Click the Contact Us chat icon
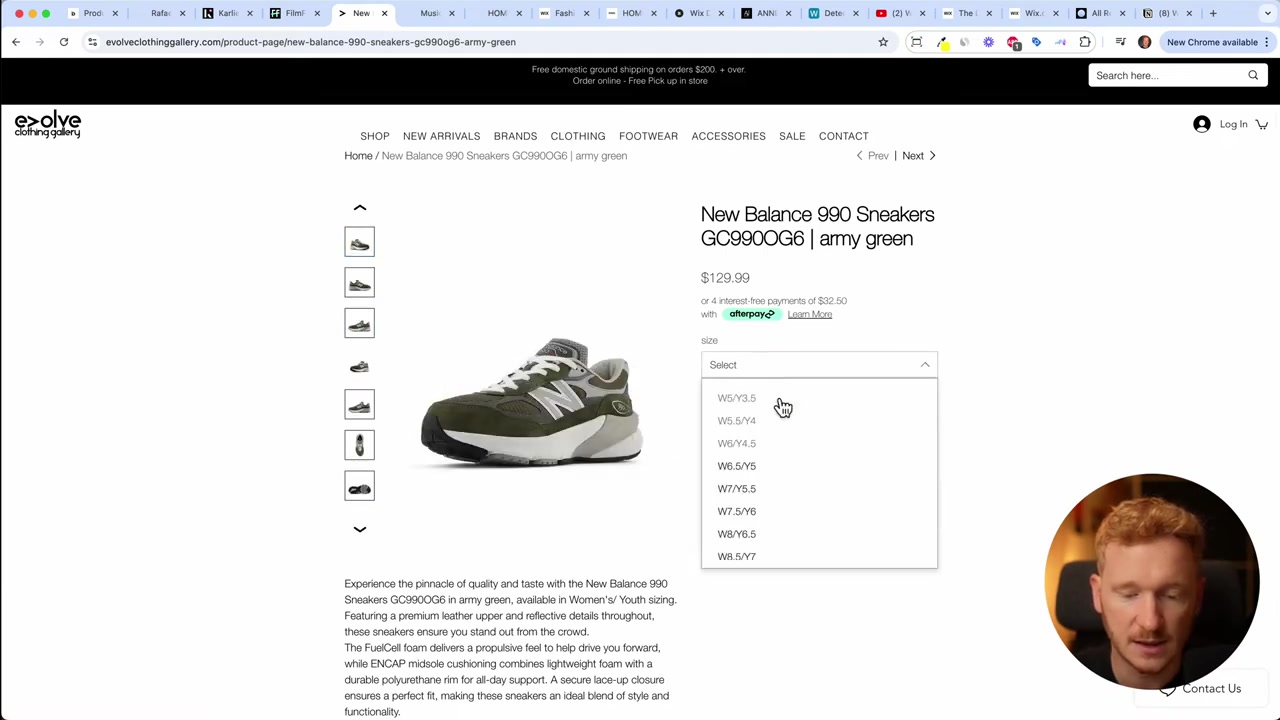1280x720 pixels. point(1168,689)
